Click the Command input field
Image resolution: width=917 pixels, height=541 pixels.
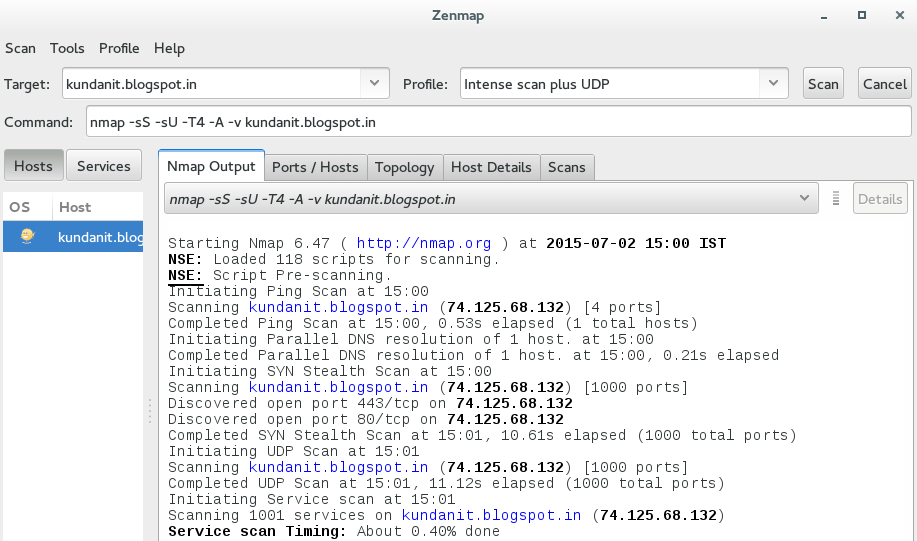498,122
